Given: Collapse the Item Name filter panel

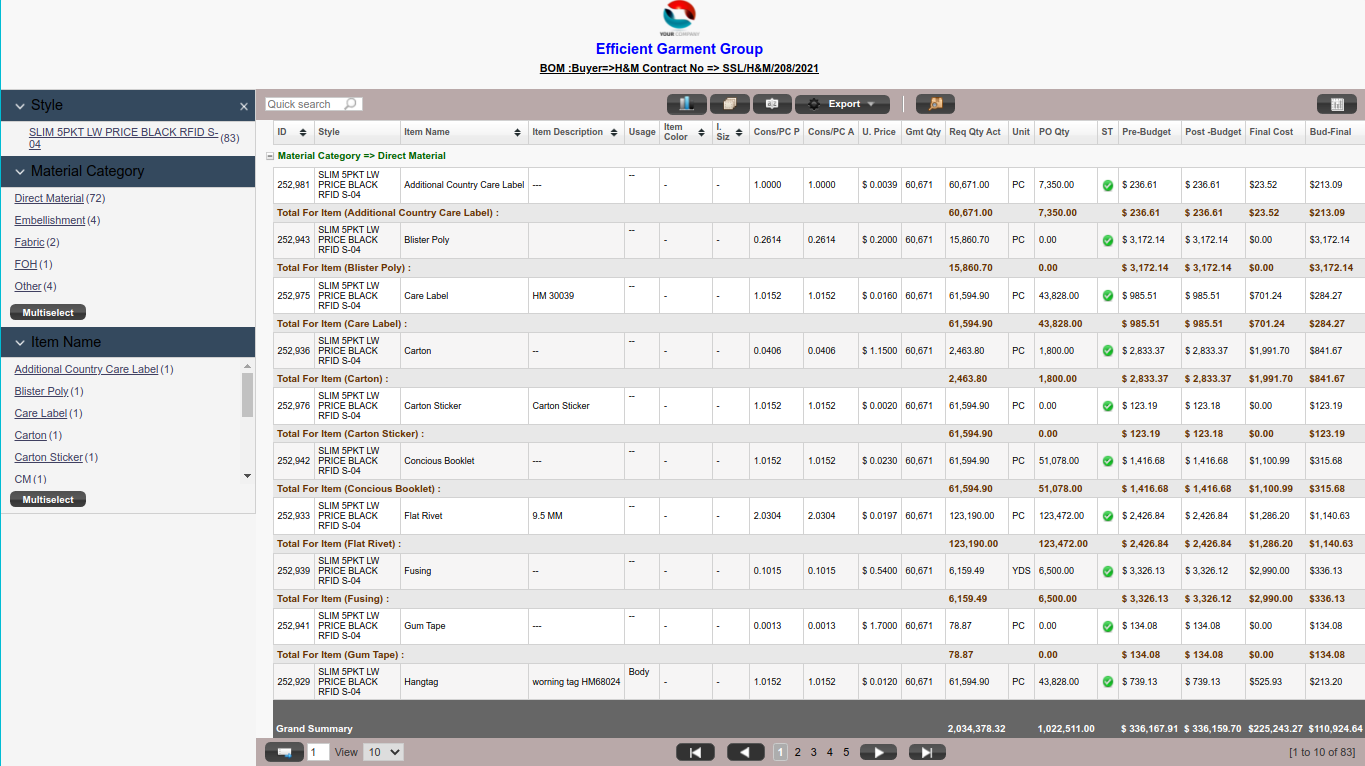Looking at the screenshot, I should 19,342.
